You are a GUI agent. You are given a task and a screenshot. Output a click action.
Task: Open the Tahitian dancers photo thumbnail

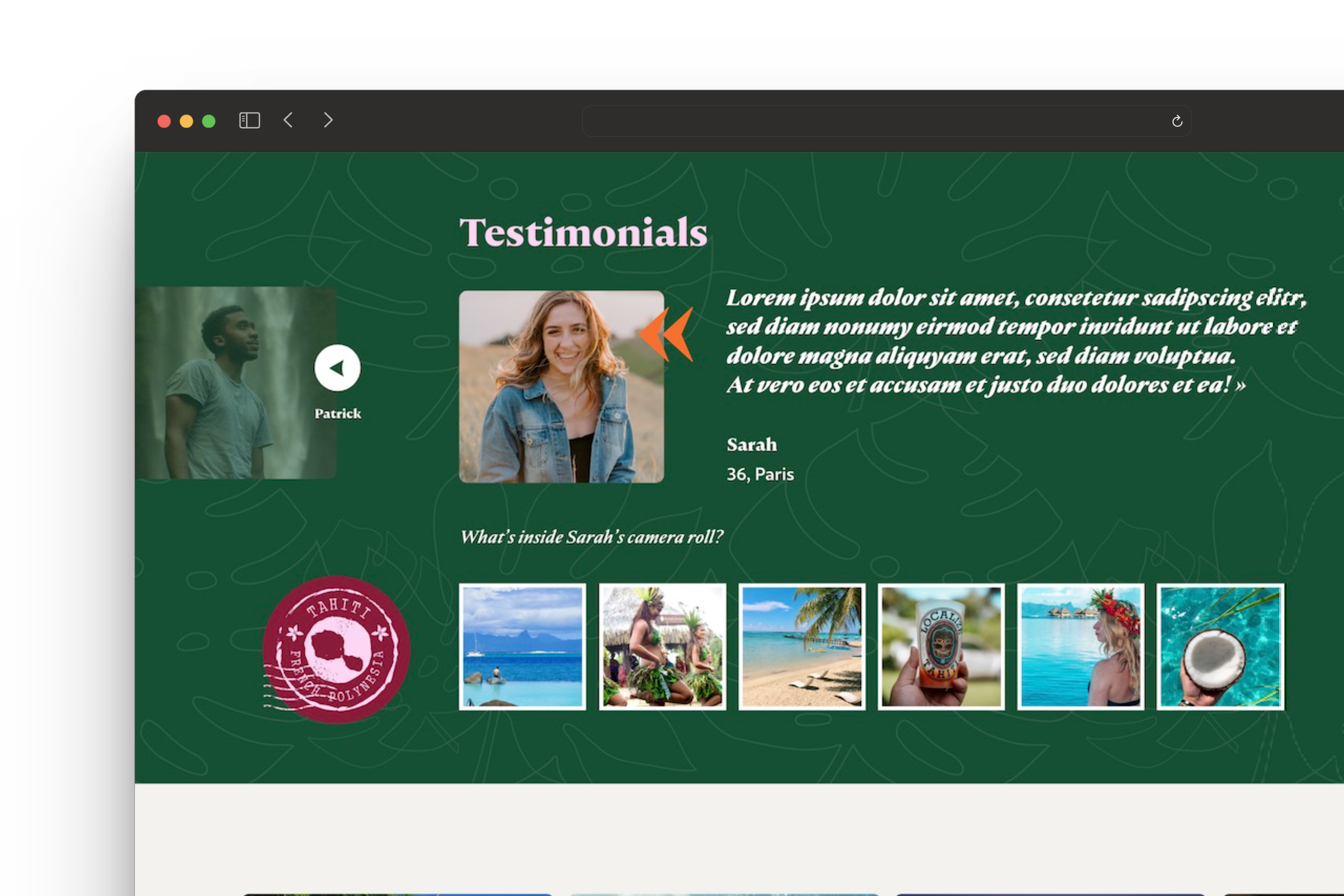click(662, 647)
